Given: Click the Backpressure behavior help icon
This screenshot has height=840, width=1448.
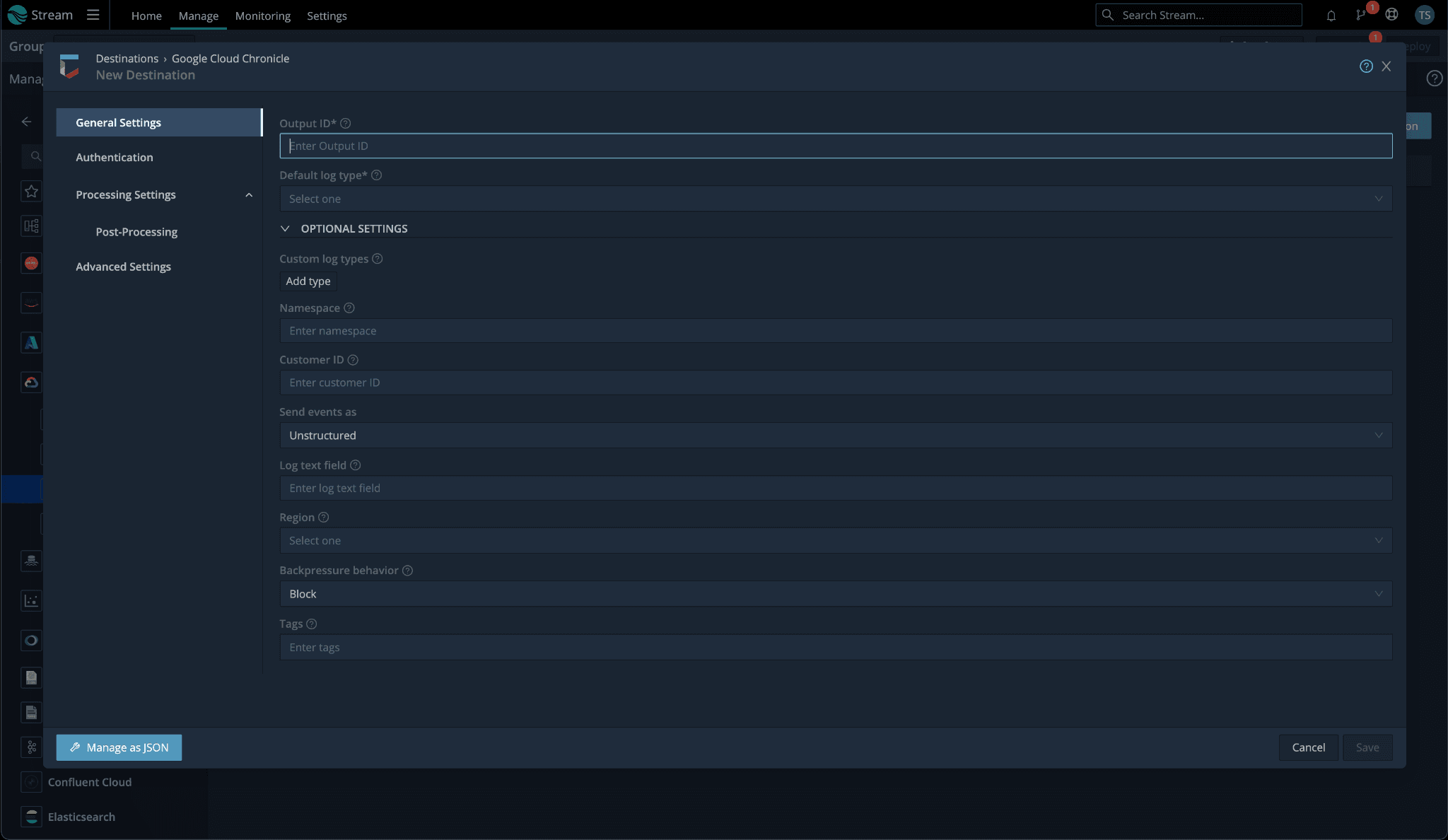Looking at the screenshot, I should pyautogui.click(x=407, y=571).
